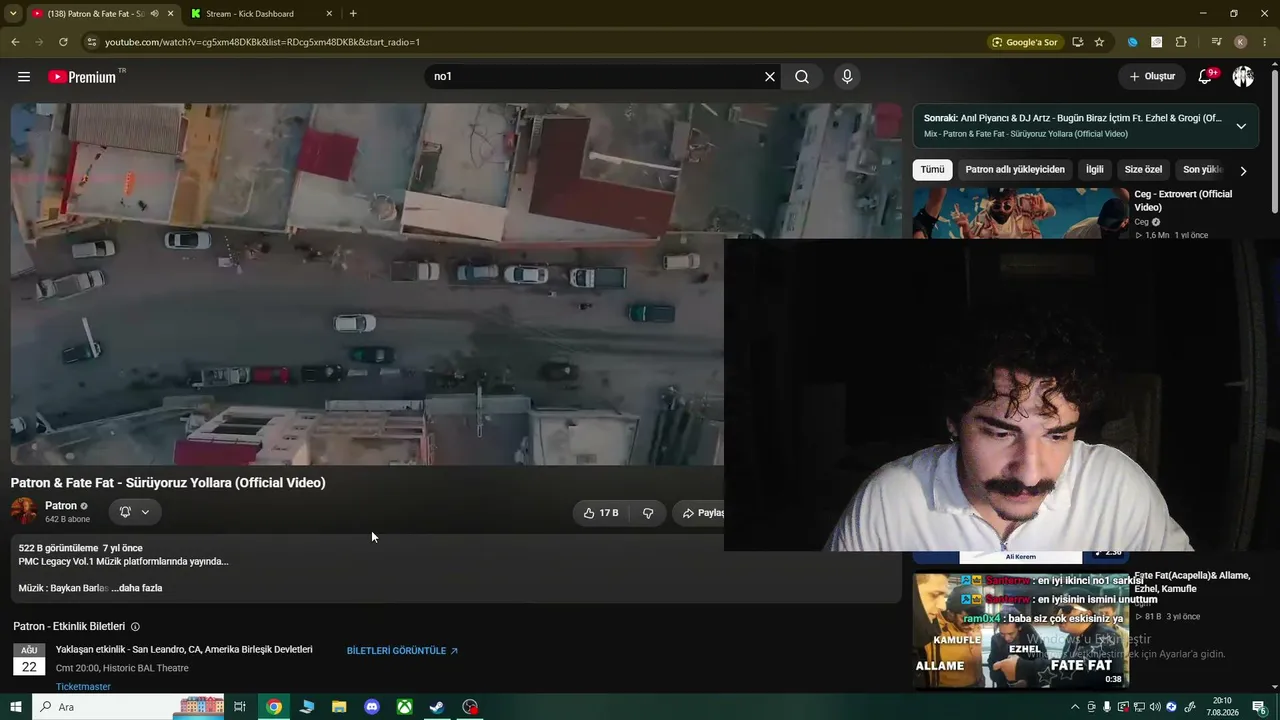Open the volume control in system tray
The width and height of the screenshot is (1280, 720).
[x=1155, y=707]
